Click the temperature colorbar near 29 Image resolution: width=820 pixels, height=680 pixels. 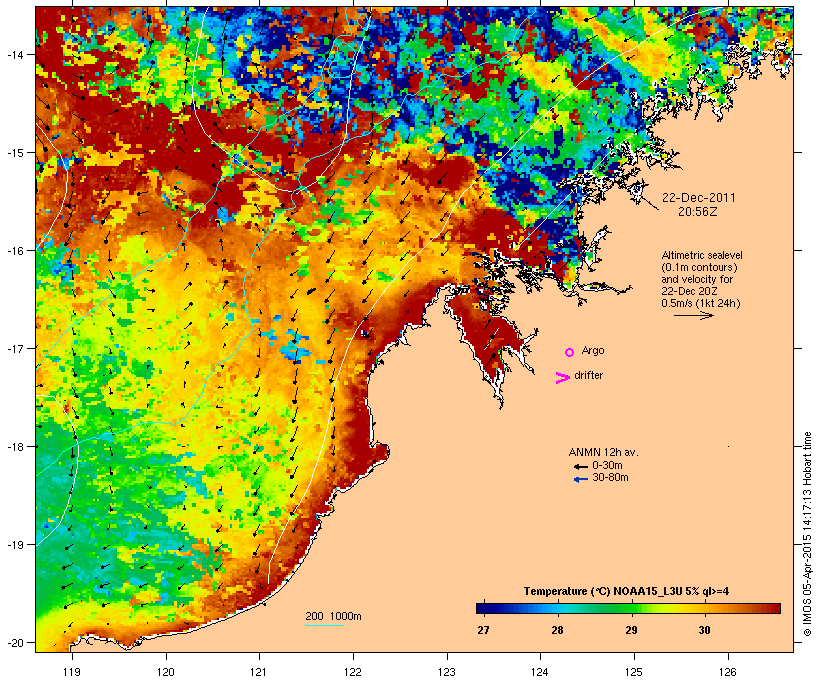[x=631, y=608]
